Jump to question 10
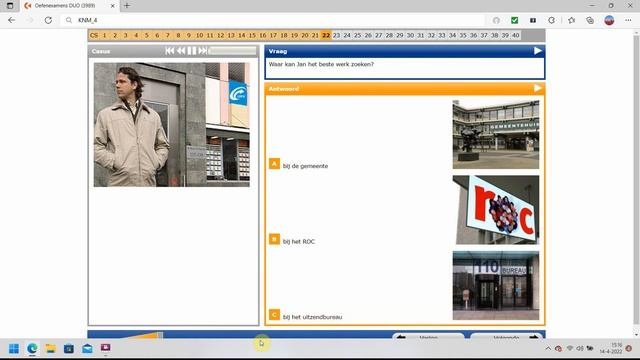Screen dimensions: 640x360 coord(199,36)
